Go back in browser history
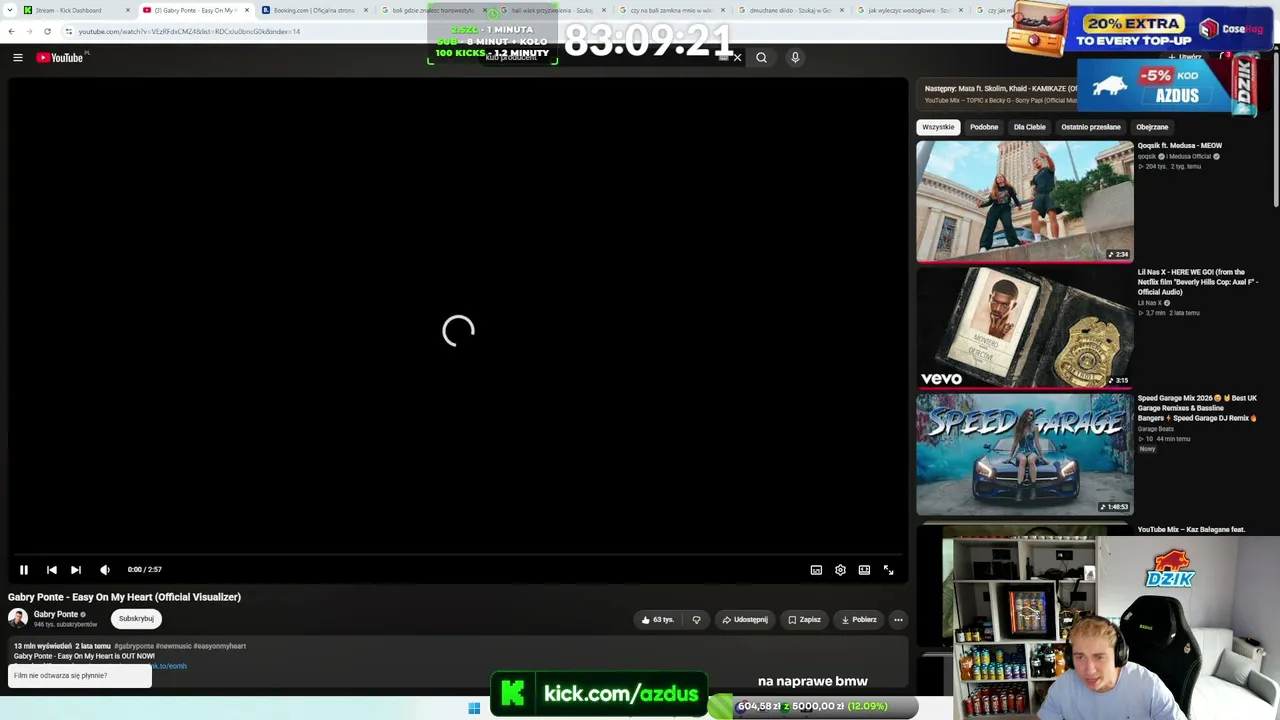The width and height of the screenshot is (1280, 720). click(11, 31)
